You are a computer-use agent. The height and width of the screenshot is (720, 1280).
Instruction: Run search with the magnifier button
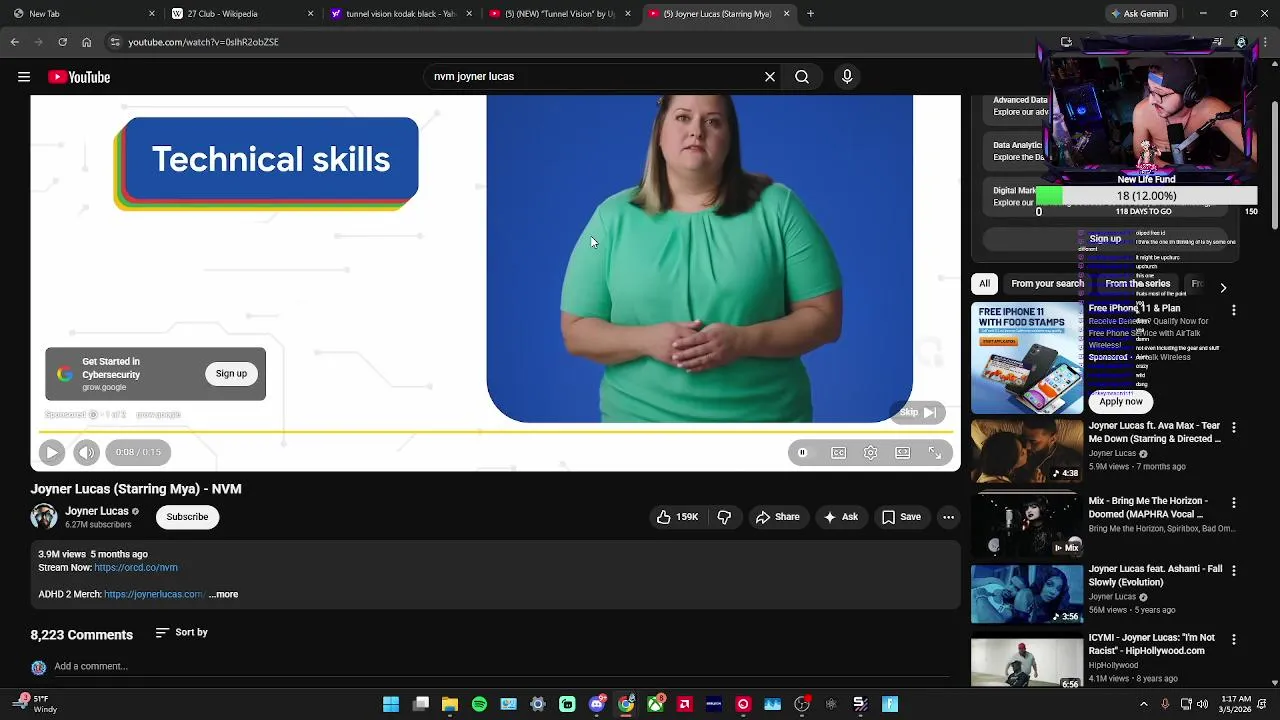pos(802,77)
